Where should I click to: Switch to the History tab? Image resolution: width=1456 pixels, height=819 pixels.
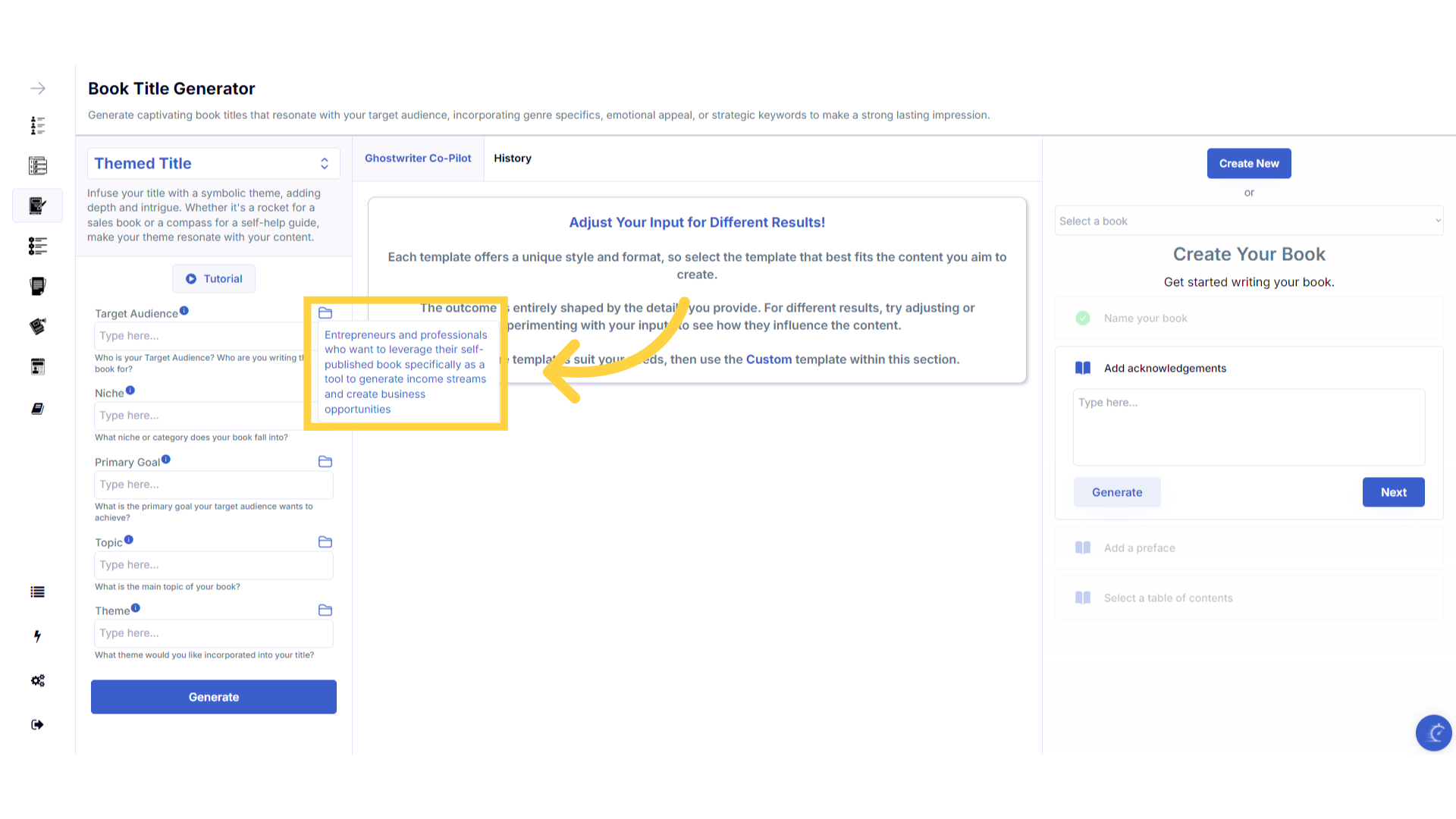point(513,158)
